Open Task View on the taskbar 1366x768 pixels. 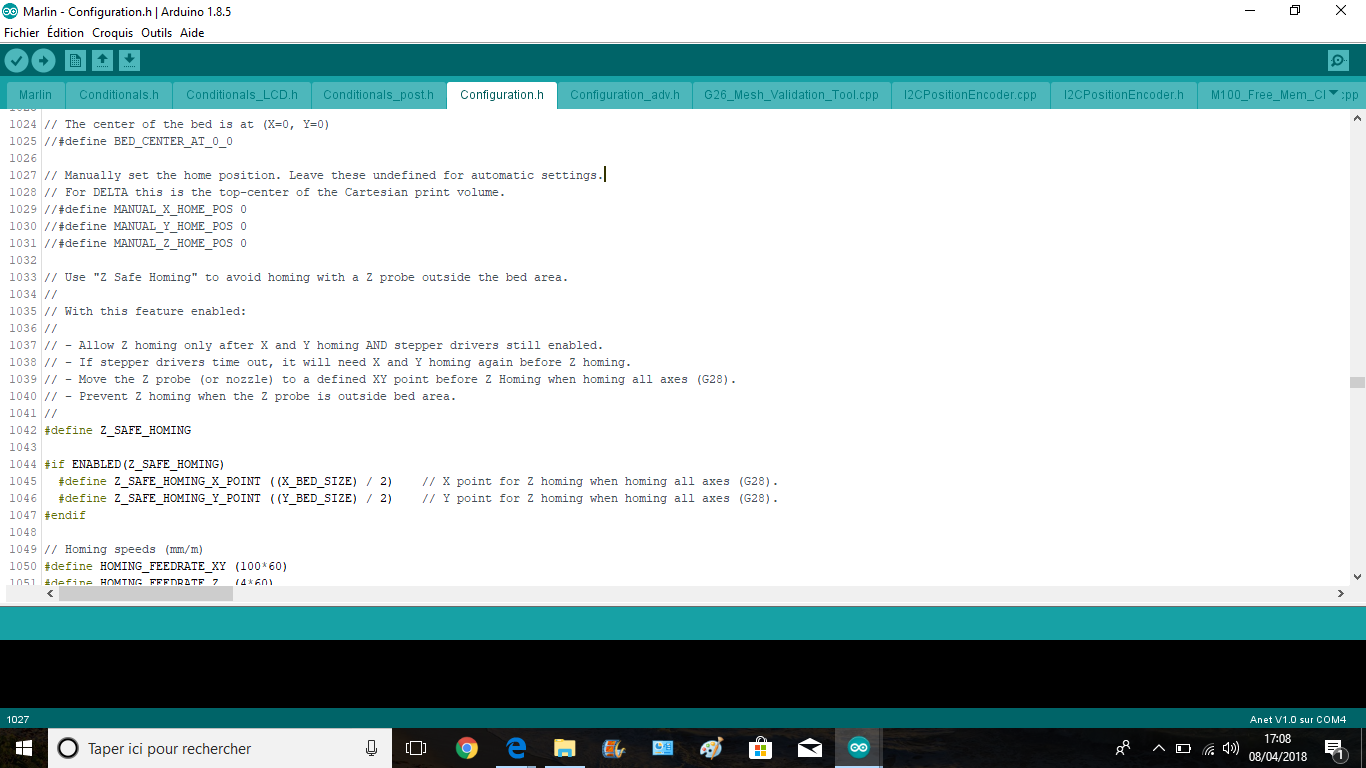pos(416,748)
